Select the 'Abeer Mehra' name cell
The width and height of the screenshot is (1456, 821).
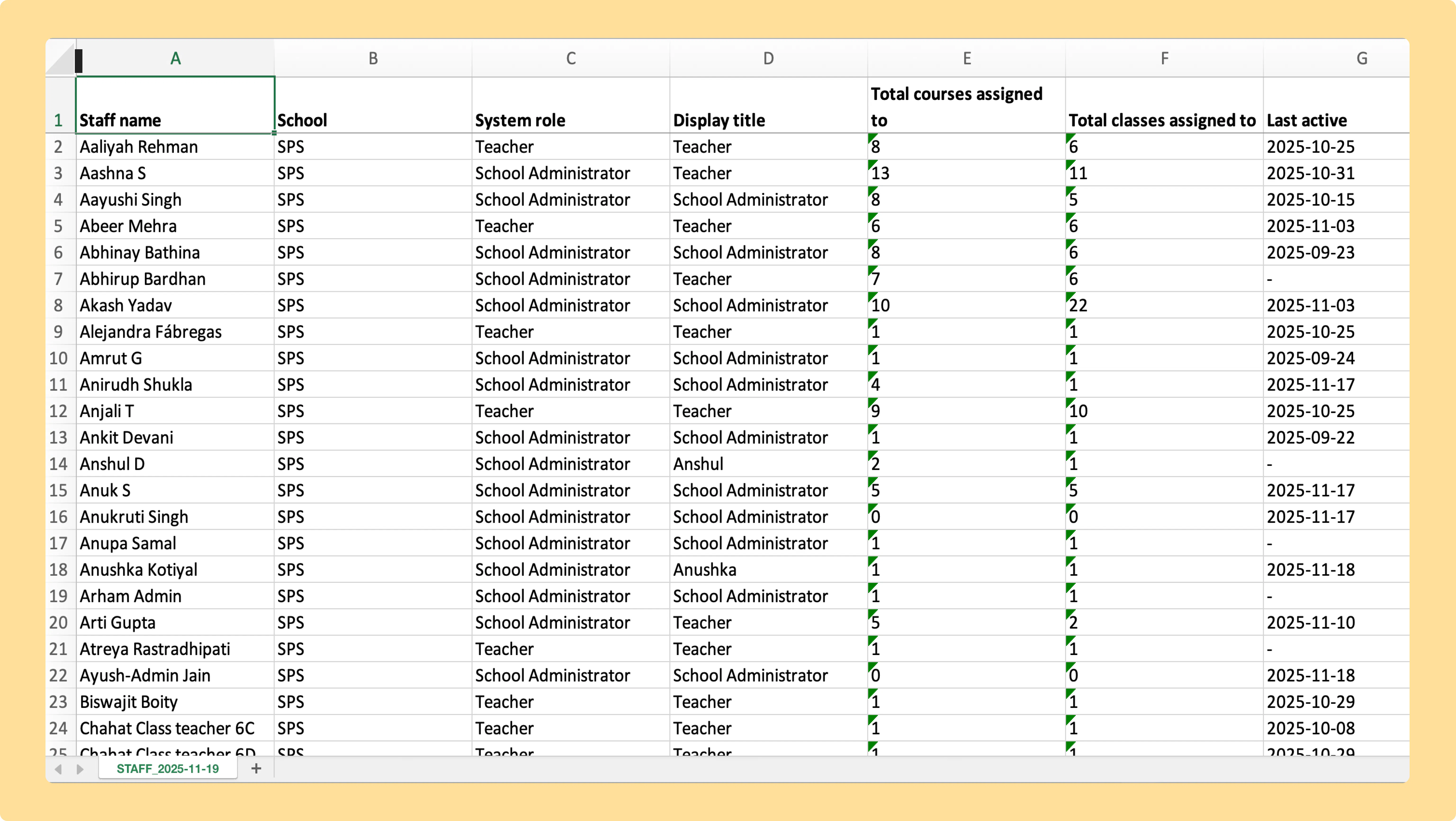(175, 226)
